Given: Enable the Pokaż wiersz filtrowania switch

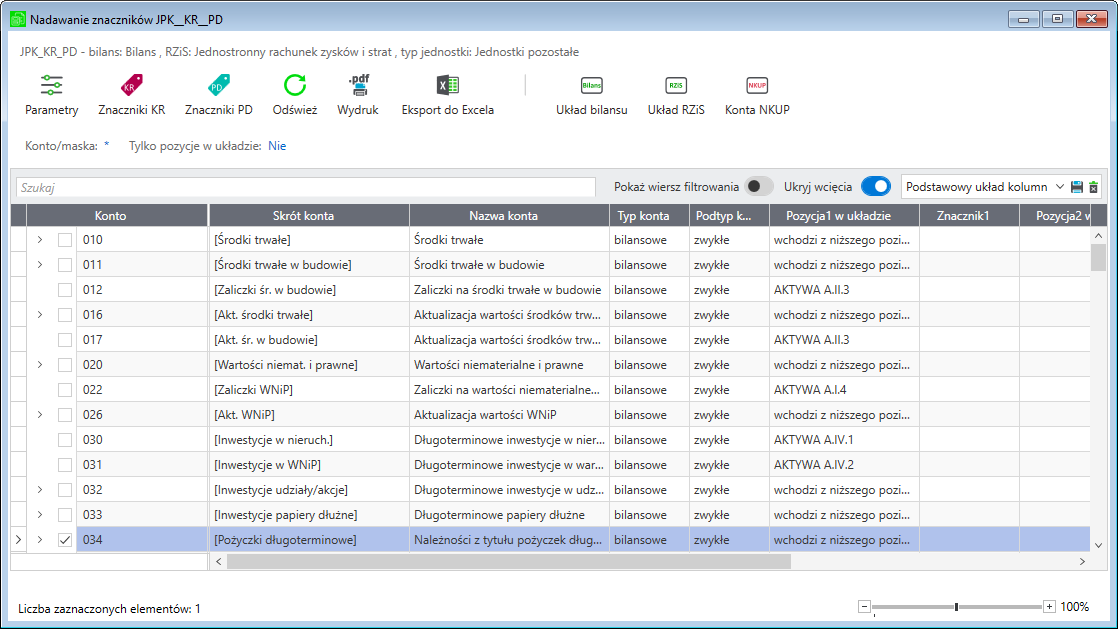Looking at the screenshot, I should click(759, 186).
